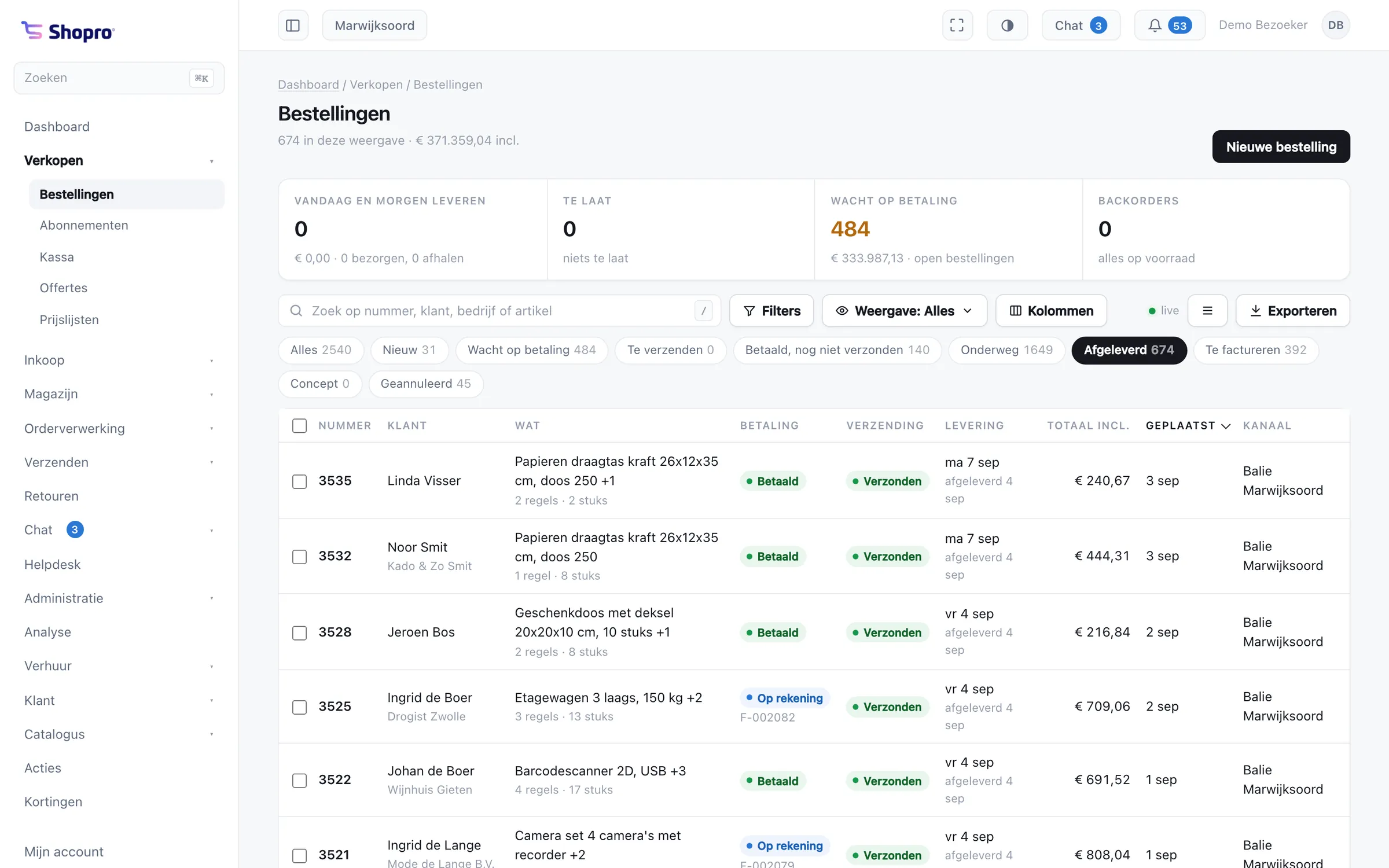Expand the Verzenden sidebar section
The width and height of the screenshot is (1389, 868).
click(119, 462)
